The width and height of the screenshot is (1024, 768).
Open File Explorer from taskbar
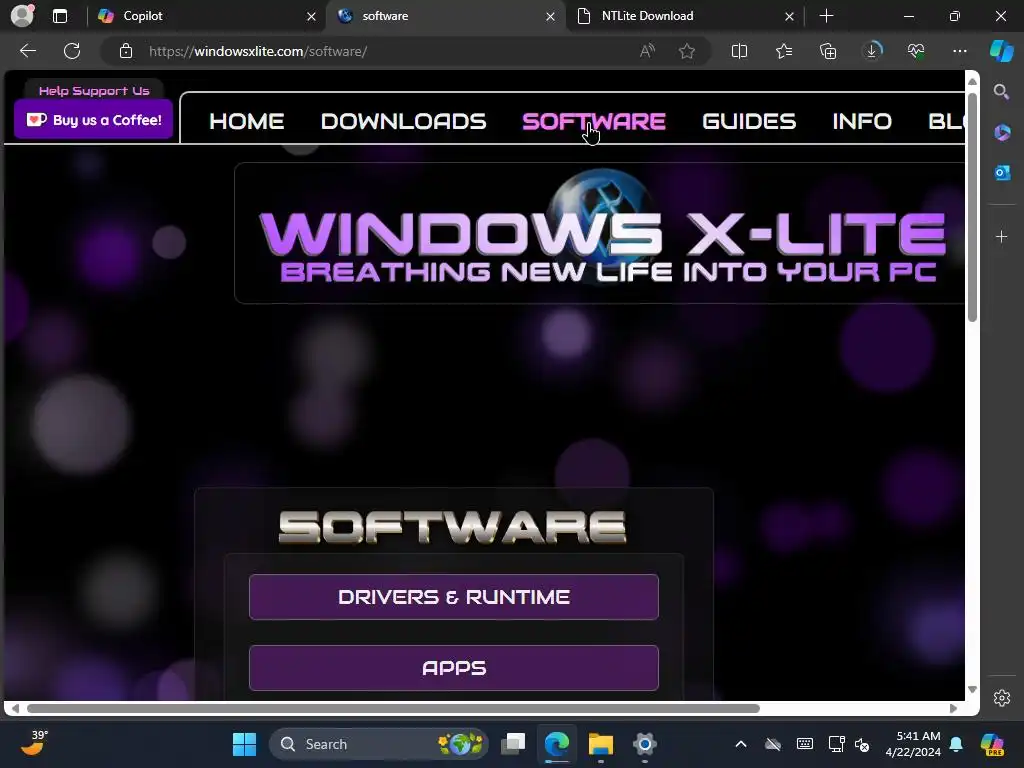[601, 744]
